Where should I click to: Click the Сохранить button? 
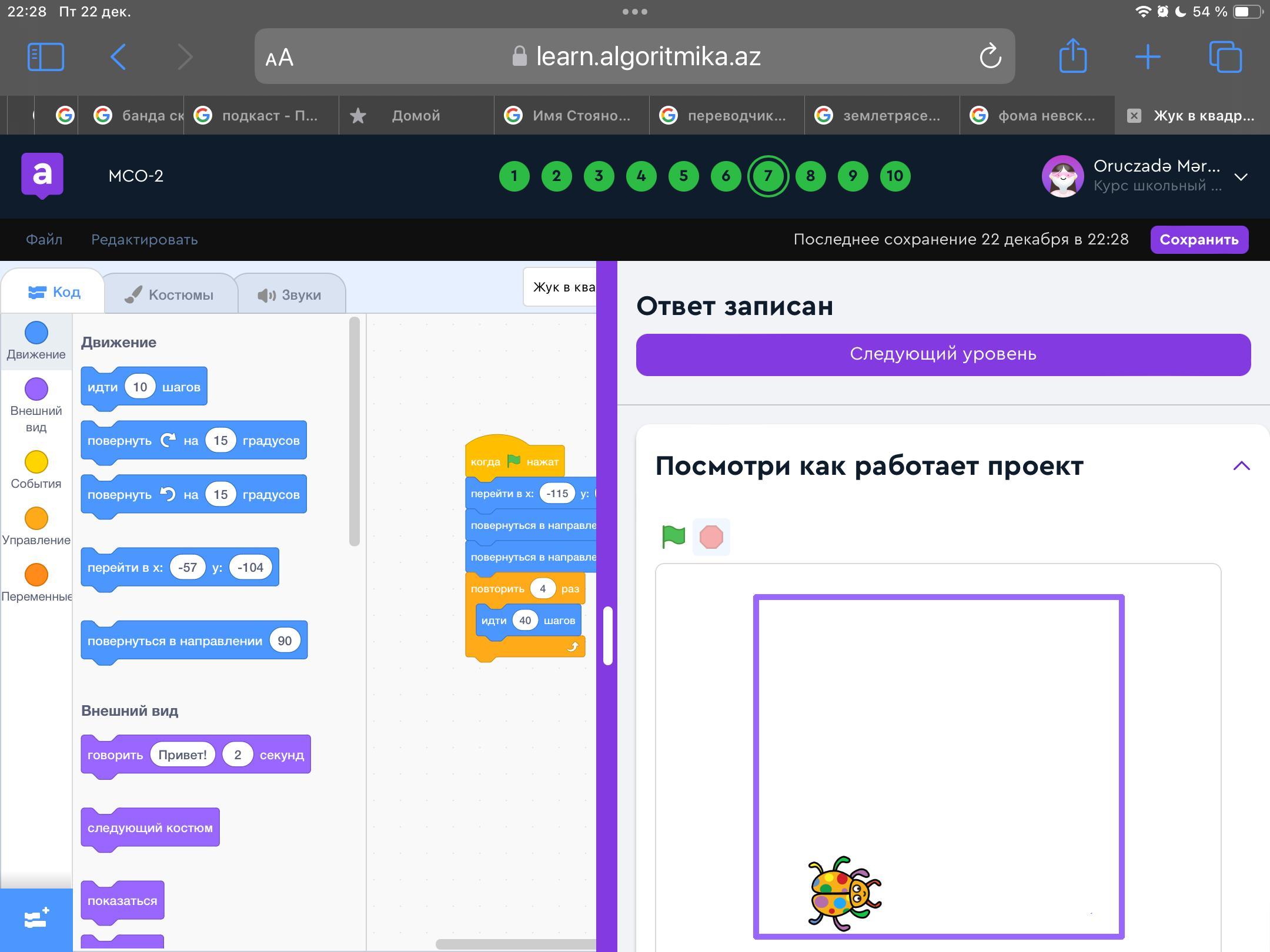pos(1199,240)
